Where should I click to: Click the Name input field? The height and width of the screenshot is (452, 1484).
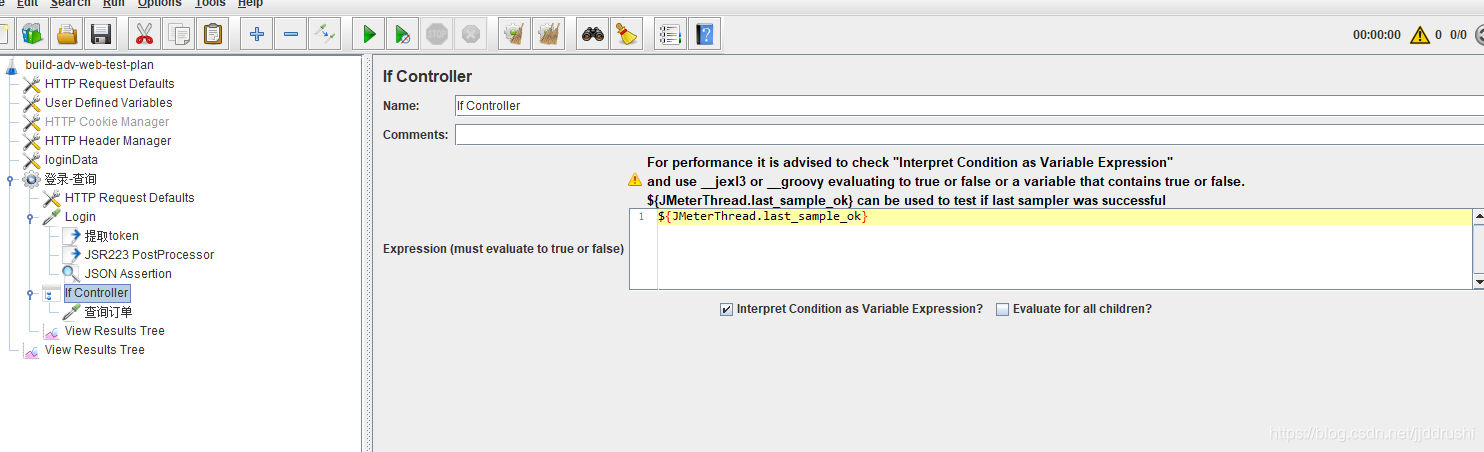(969, 105)
